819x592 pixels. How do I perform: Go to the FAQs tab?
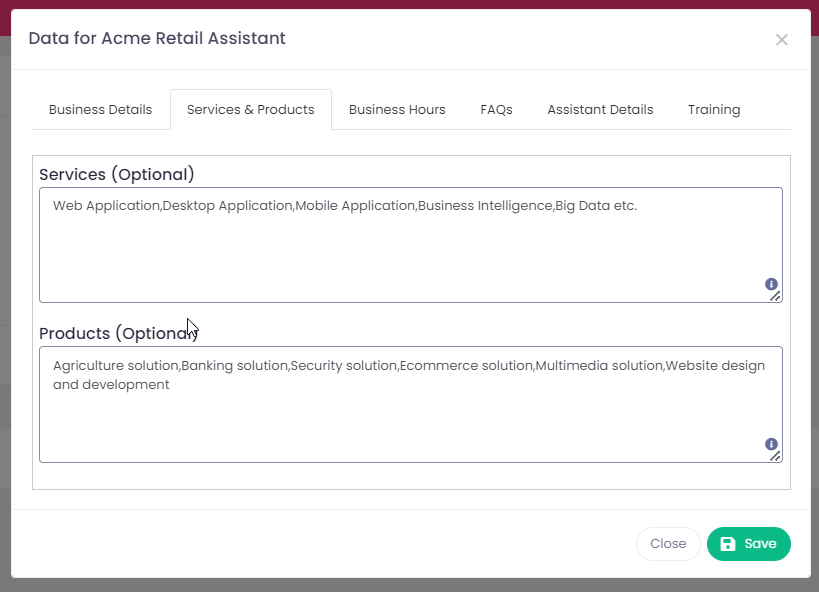coord(496,110)
